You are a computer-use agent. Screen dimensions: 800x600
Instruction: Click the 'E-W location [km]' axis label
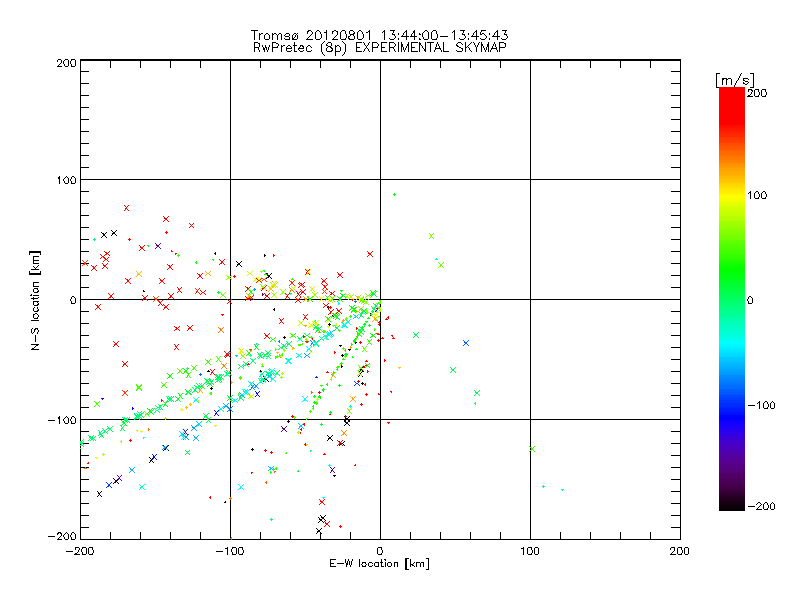[379, 564]
